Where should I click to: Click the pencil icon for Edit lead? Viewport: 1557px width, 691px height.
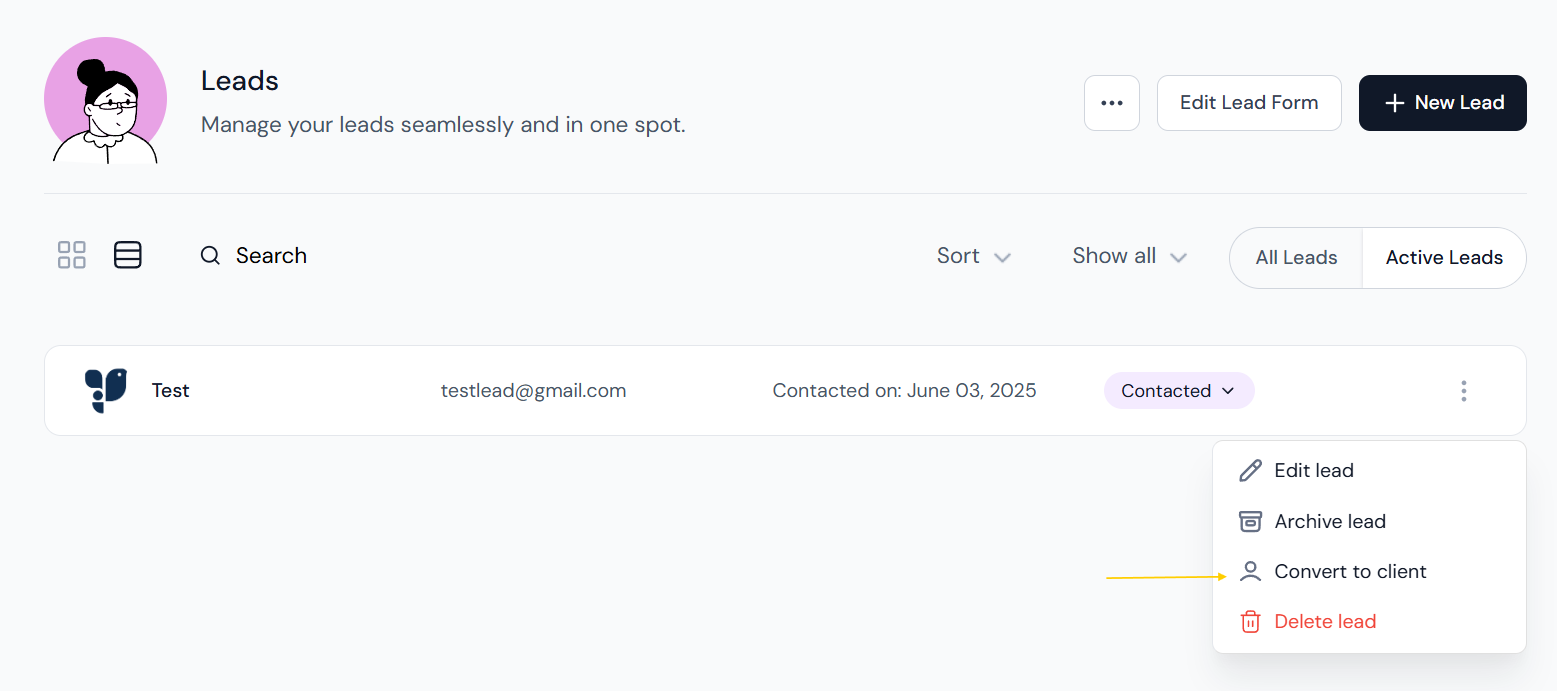pos(1250,471)
